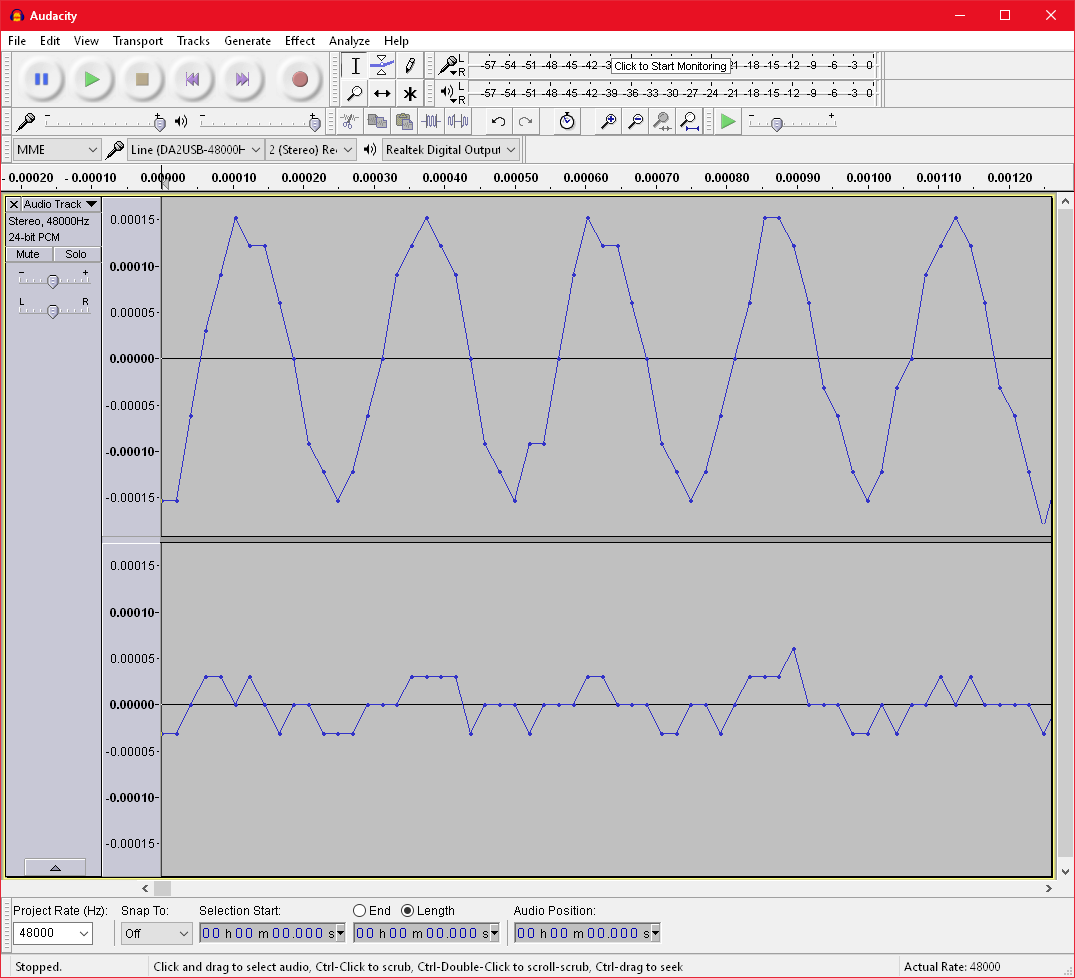This screenshot has width=1075, height=978.
Task: Open the Effect menu
Action: pyautogui.click(x=300, y=41)
